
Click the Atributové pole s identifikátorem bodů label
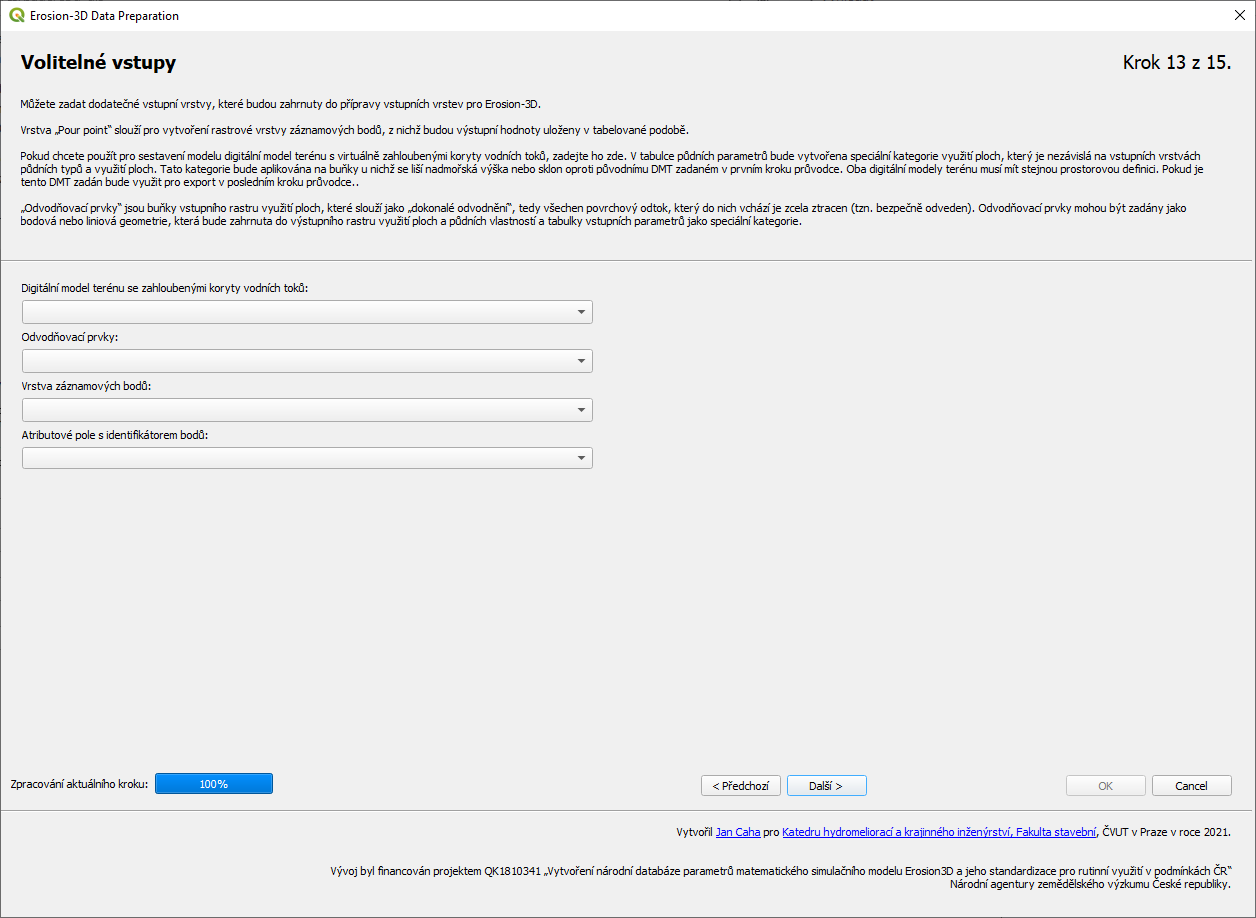point(114,435)
